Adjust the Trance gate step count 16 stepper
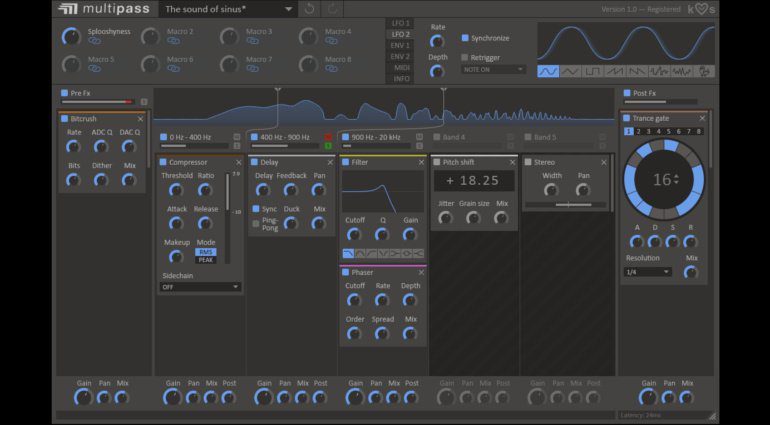 pyautogui.click(x=676, y=180)
